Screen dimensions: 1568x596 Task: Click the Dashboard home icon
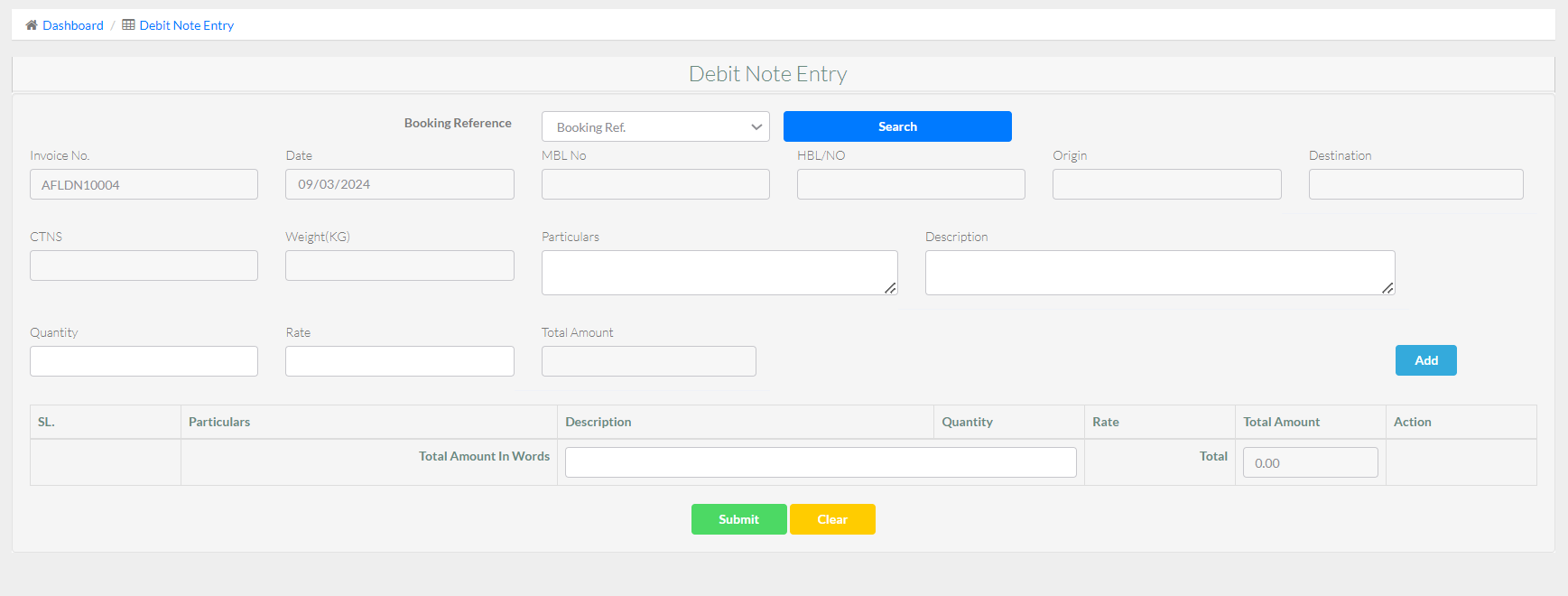coord(32,25)
